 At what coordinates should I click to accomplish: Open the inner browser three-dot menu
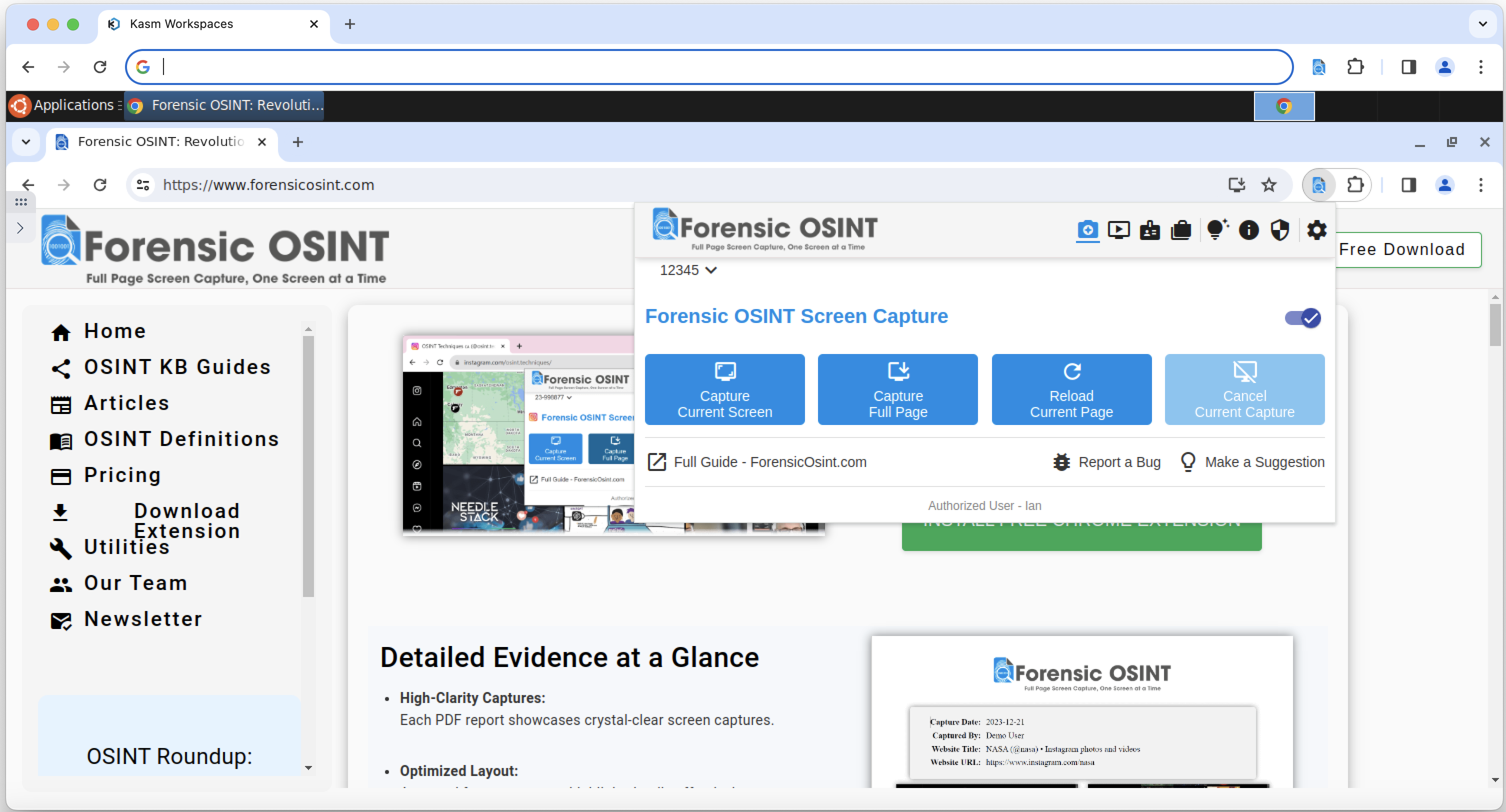[1481, 185]
